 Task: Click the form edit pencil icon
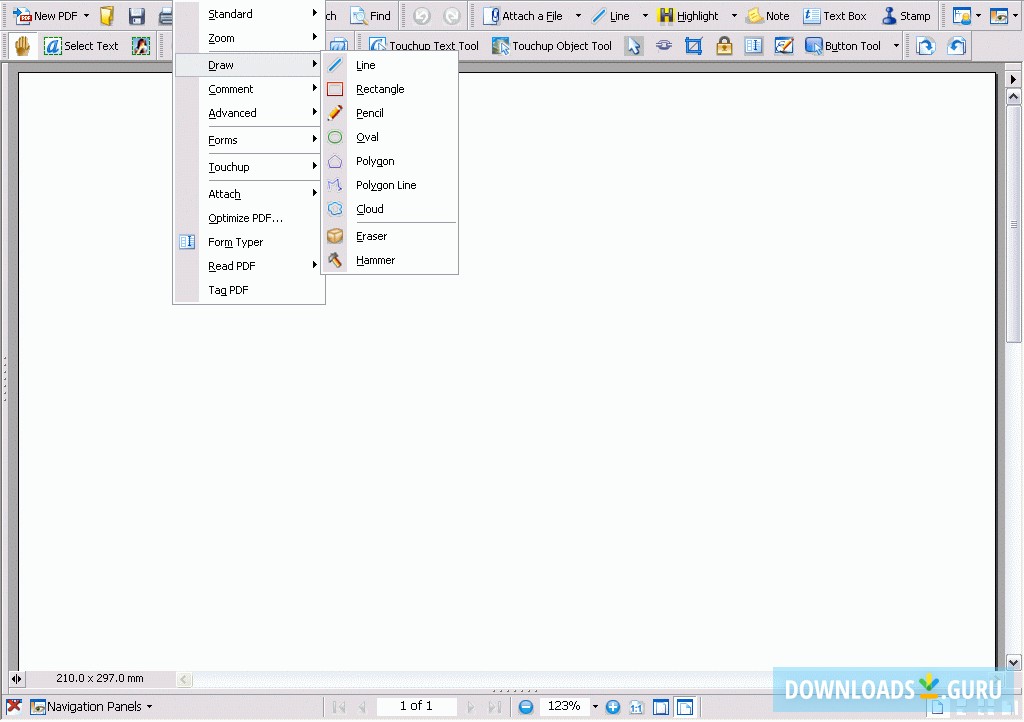click(x=784, y=46)
